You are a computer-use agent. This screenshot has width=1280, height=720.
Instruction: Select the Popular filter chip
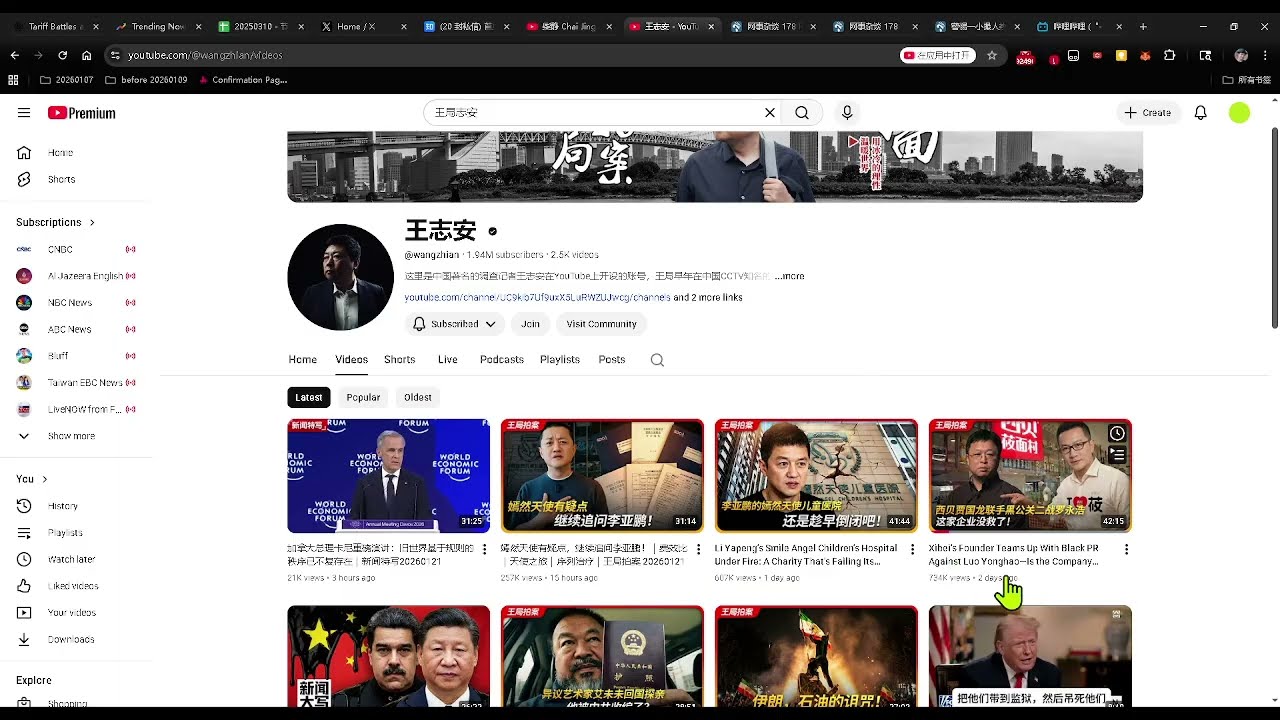point(363,397)
